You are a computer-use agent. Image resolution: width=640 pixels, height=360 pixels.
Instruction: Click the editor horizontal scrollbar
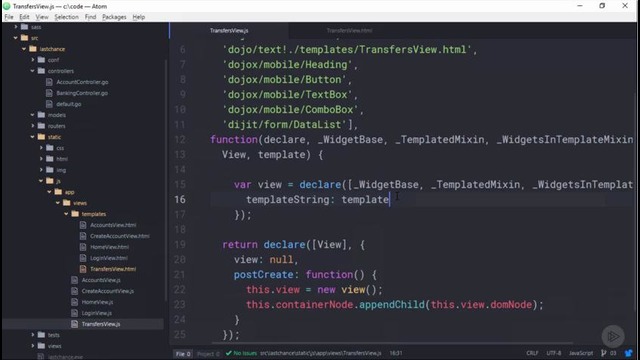click(392, 344)
